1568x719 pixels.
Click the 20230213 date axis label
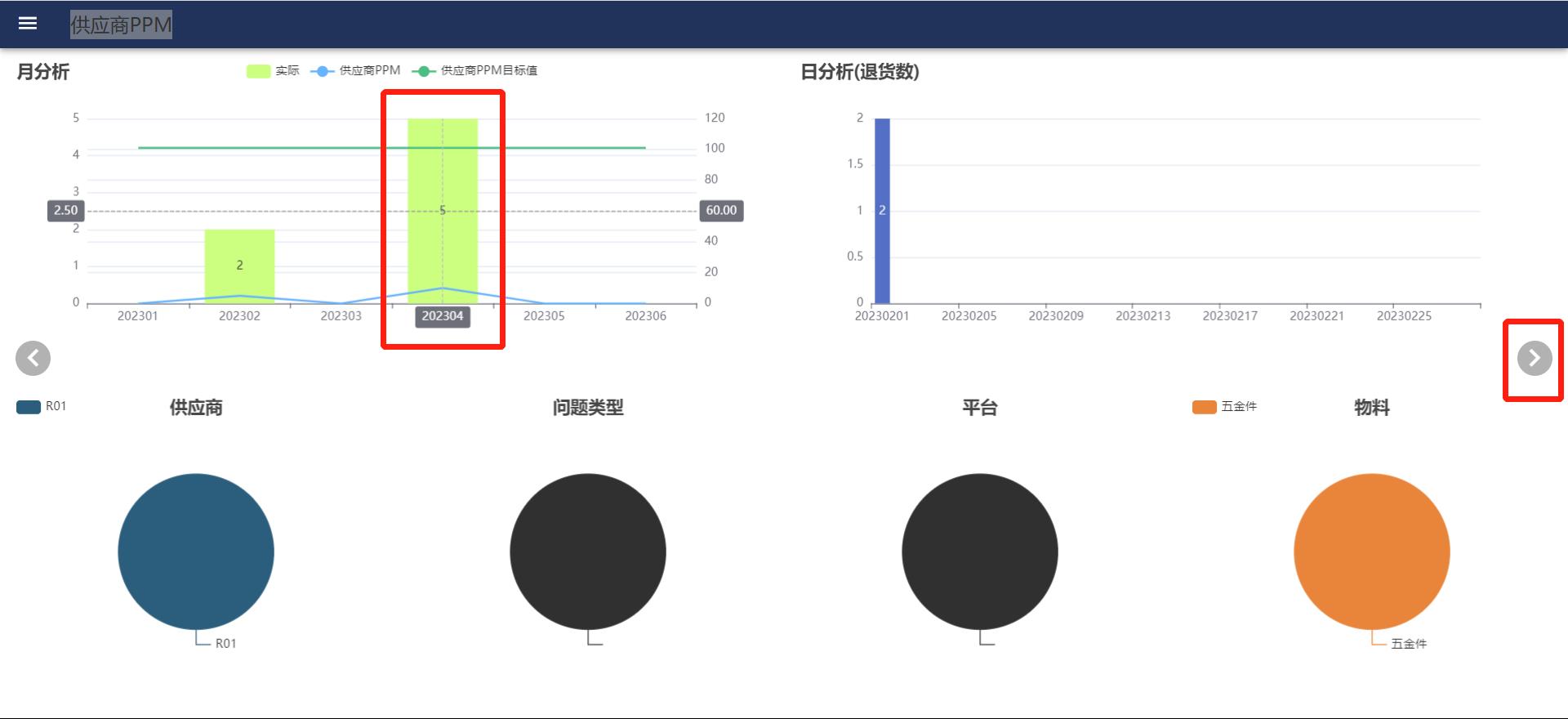[x=1143, y=316]
